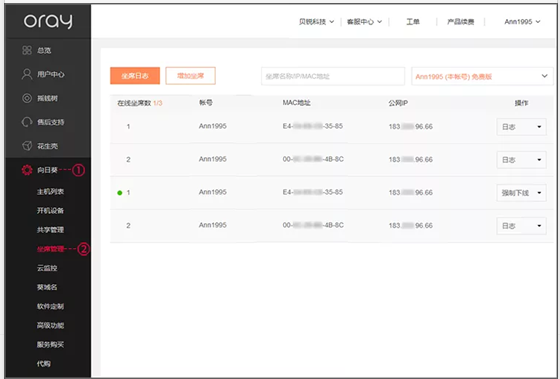The width and height of the screenshot is (560, 379).
Task: Click the 操作 column header
Action: point(521,103)
